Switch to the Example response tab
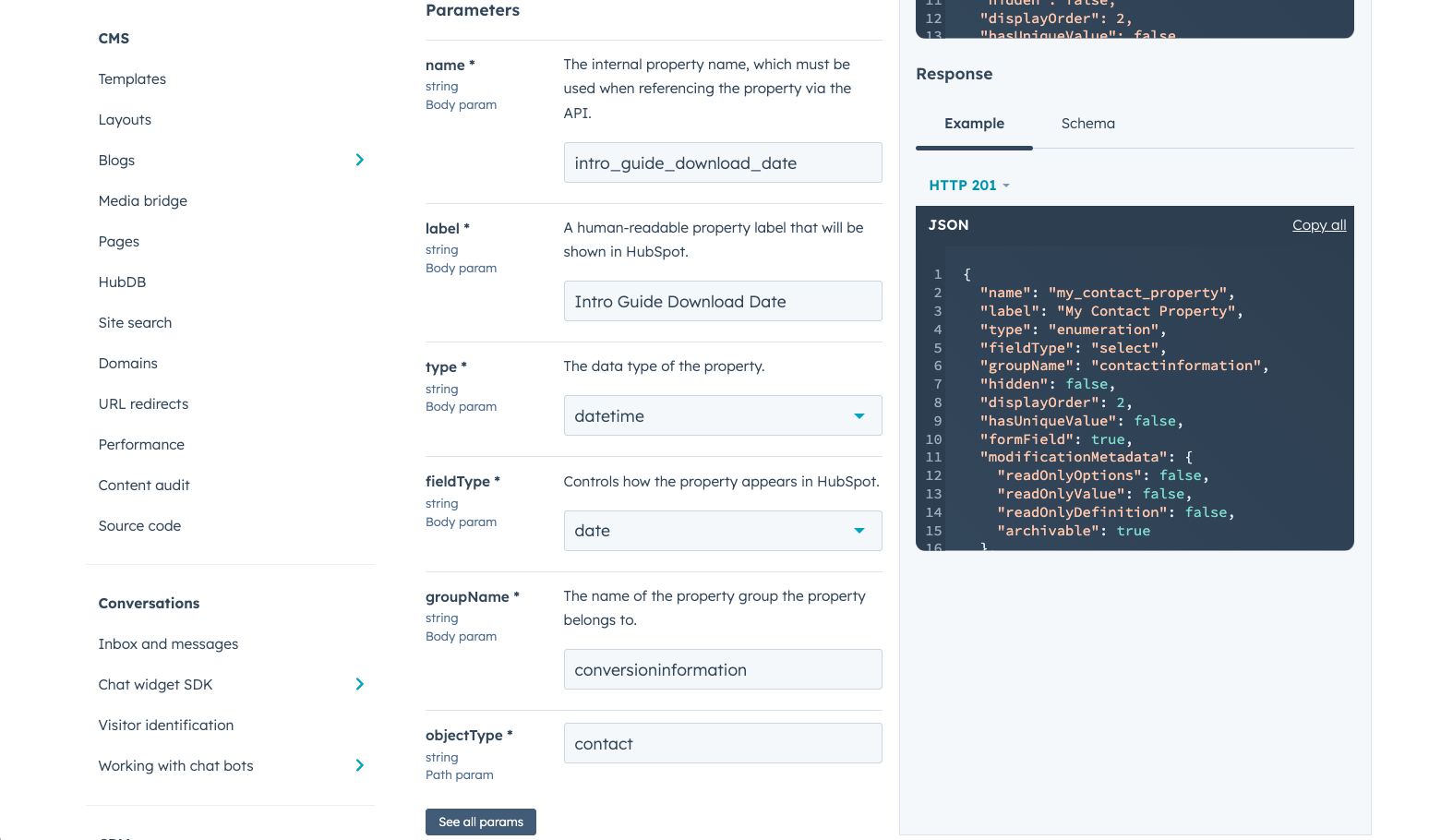Screen dimensions: 1453x840 point(974,124)
